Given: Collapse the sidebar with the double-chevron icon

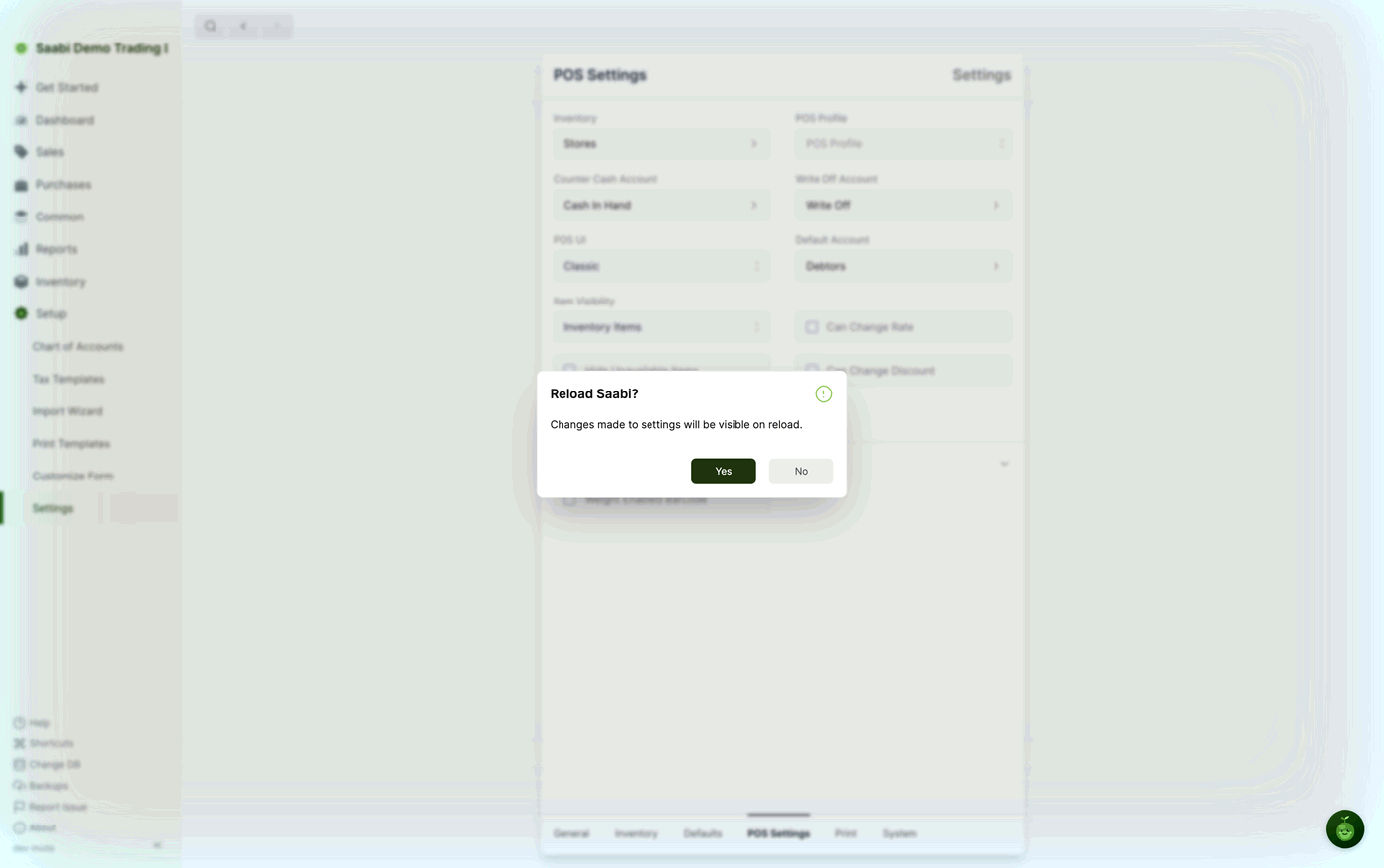Looking at the screenshot, I should [x=157, y=846].
